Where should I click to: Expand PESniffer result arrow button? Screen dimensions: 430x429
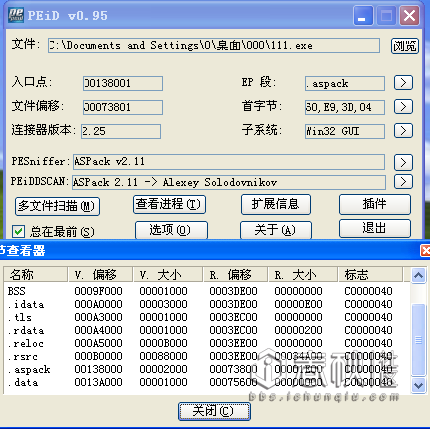403,162
